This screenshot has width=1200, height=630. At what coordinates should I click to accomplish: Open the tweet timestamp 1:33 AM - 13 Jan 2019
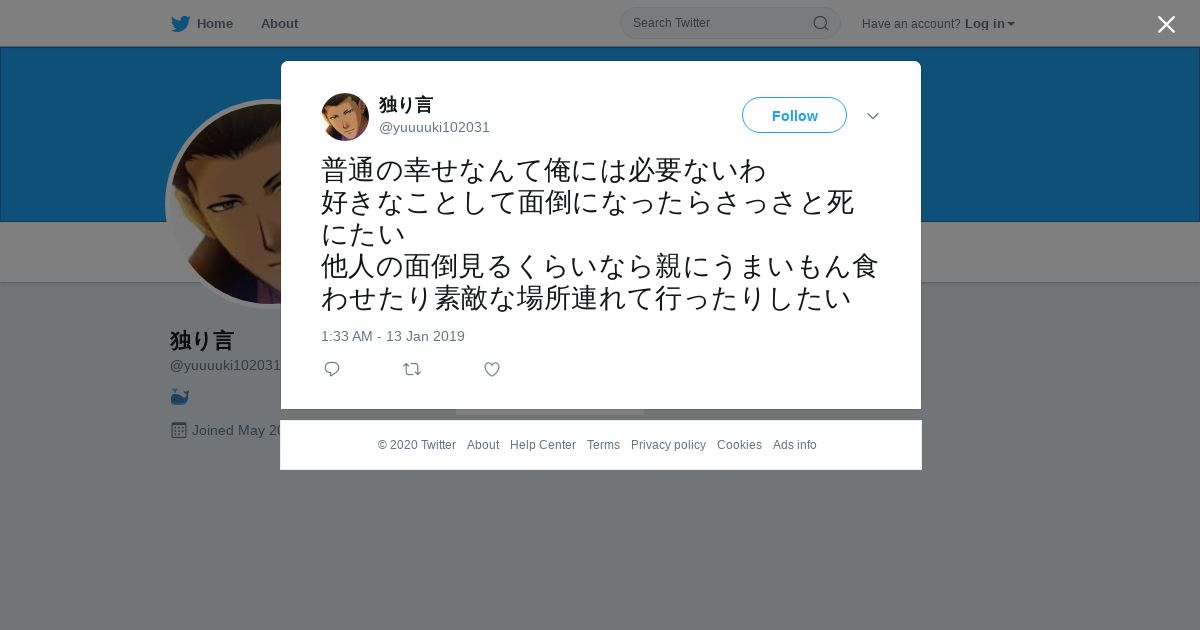pyautogui.click(x=393, y=336)
